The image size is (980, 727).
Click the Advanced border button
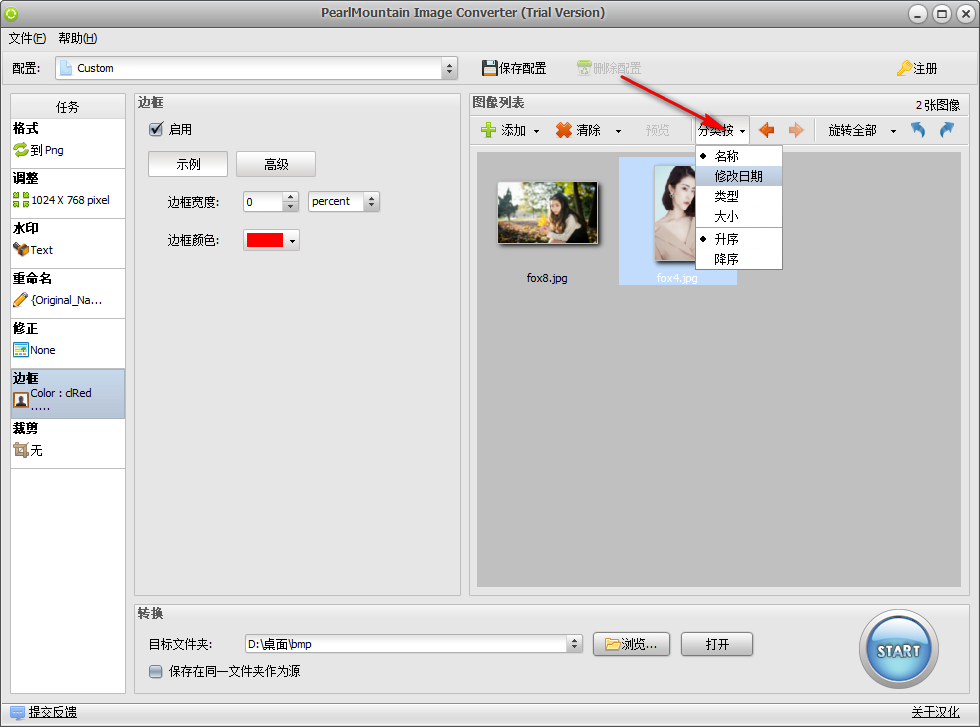276,164
